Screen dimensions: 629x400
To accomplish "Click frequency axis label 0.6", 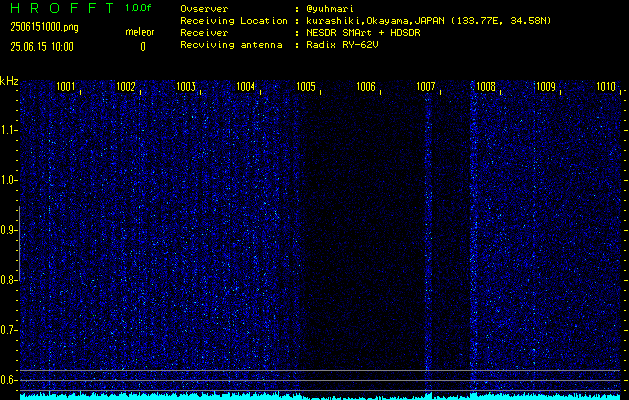I will (x=7, y=380).
